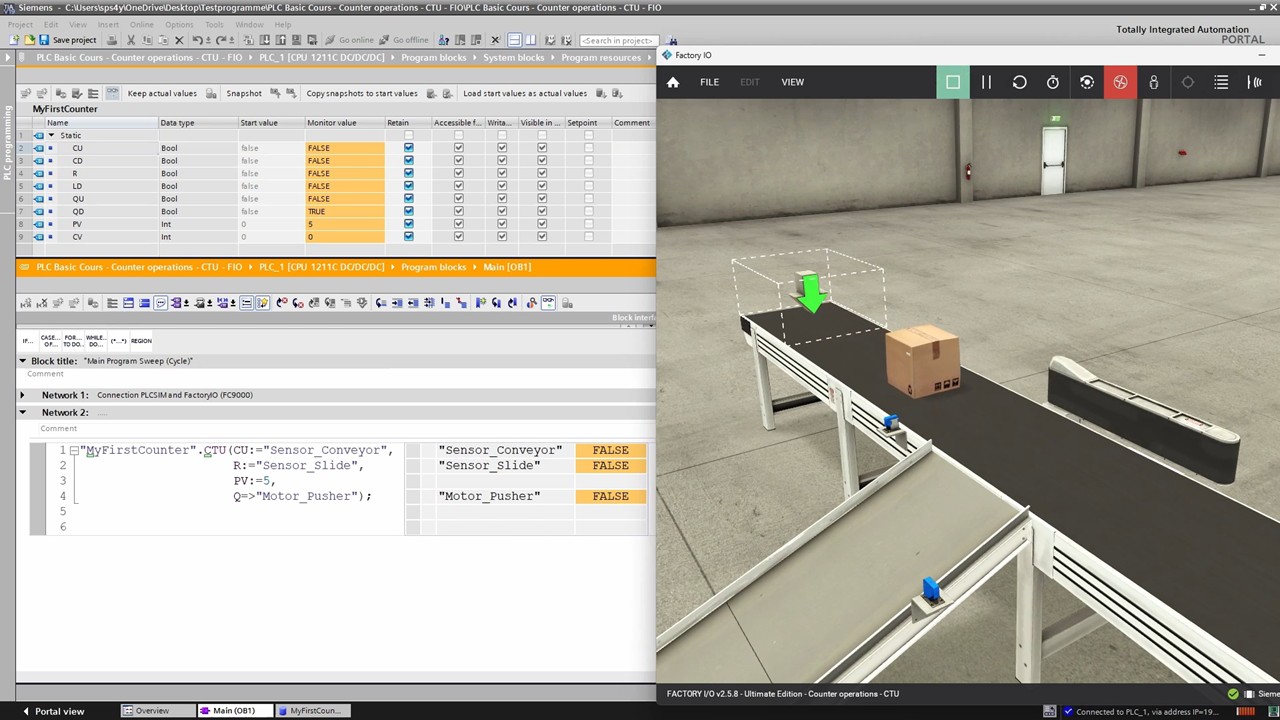
Task: Switch to Main (OB1) tab
Action: [233, 711]
